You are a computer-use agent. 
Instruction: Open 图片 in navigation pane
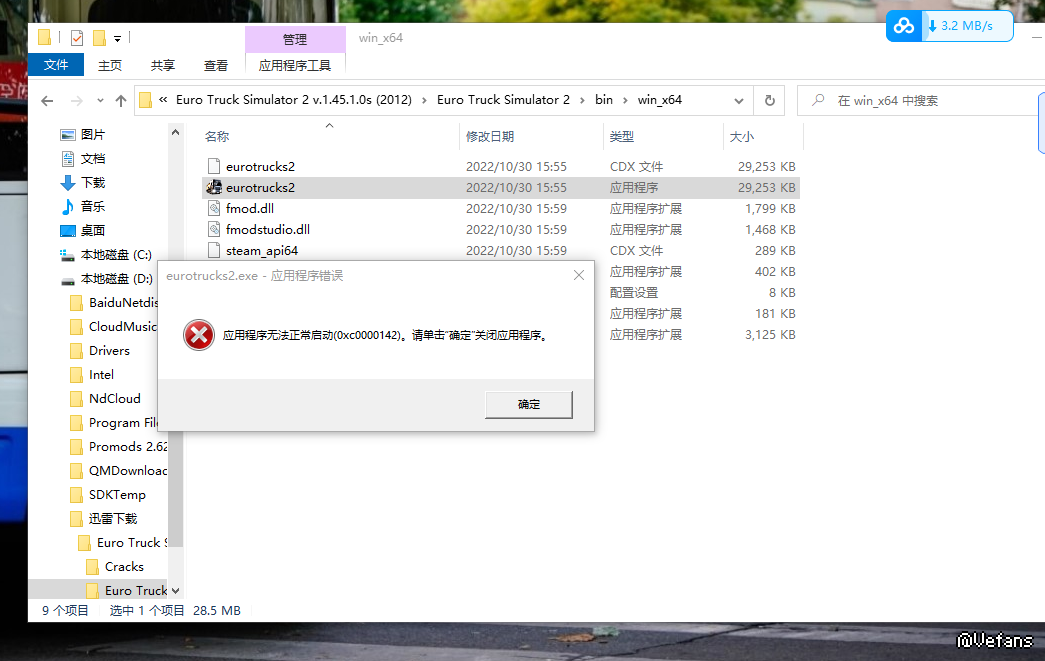[x=93, y=135]
